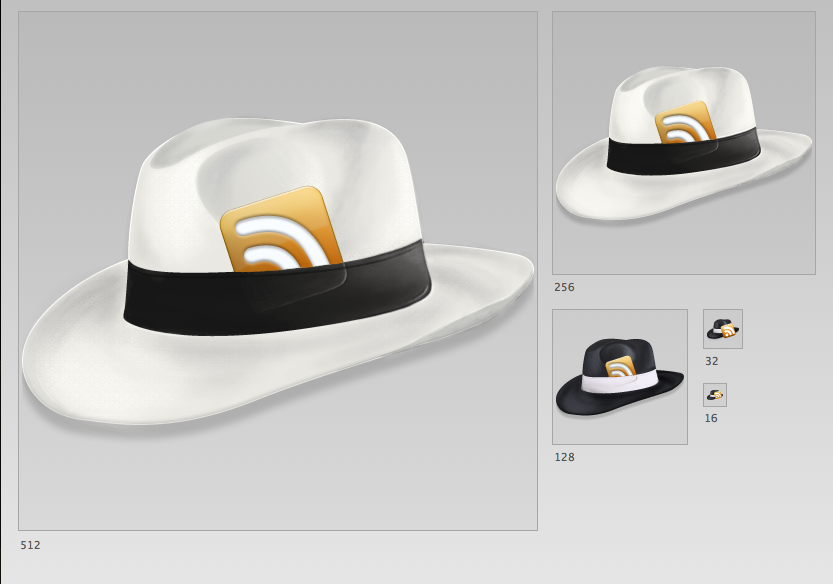Image resolution: width=833 pixels, height=584 pixels.
Task: Select the tiny 16-pixel fedora icon
Action: pos(714,394)
